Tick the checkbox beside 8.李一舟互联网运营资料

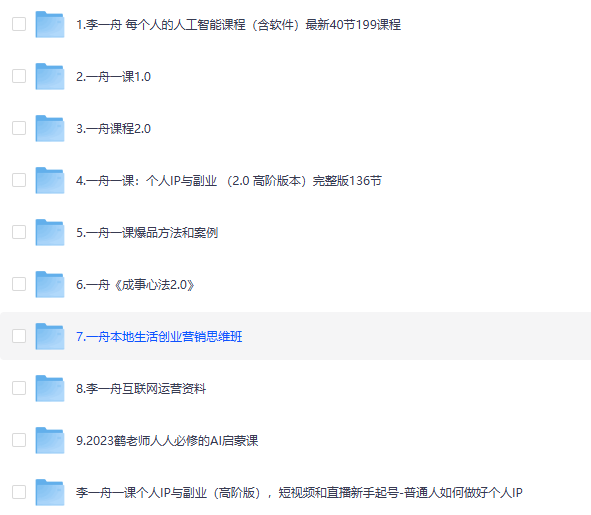[19, 388]
